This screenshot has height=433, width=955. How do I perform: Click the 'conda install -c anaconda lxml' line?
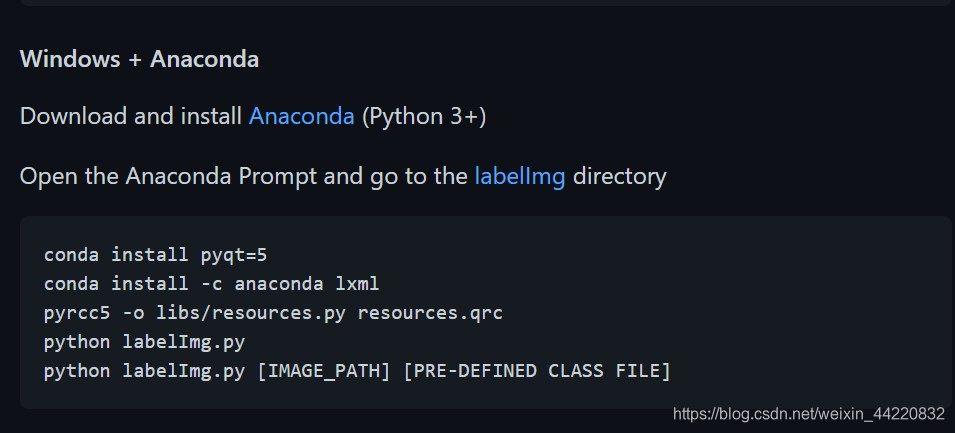coord(211,284)
